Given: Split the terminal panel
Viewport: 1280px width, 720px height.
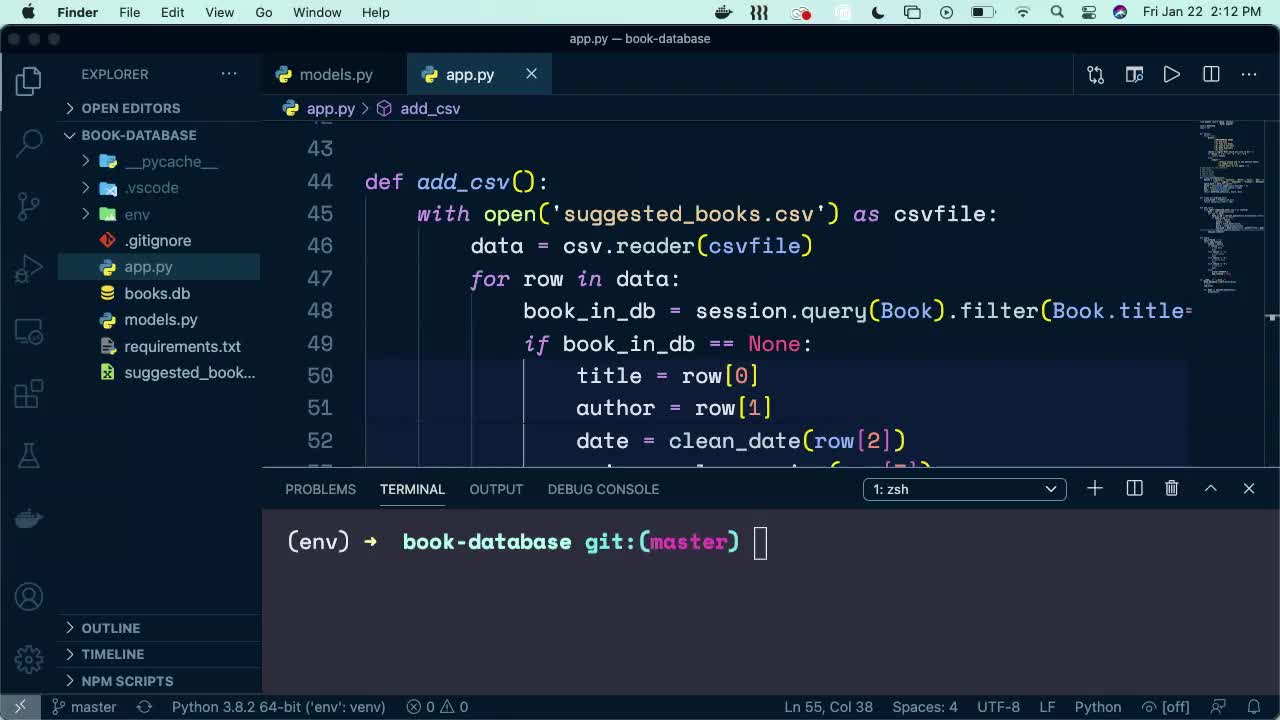Looking at the screenshot, I should [x=1134, y=488].
